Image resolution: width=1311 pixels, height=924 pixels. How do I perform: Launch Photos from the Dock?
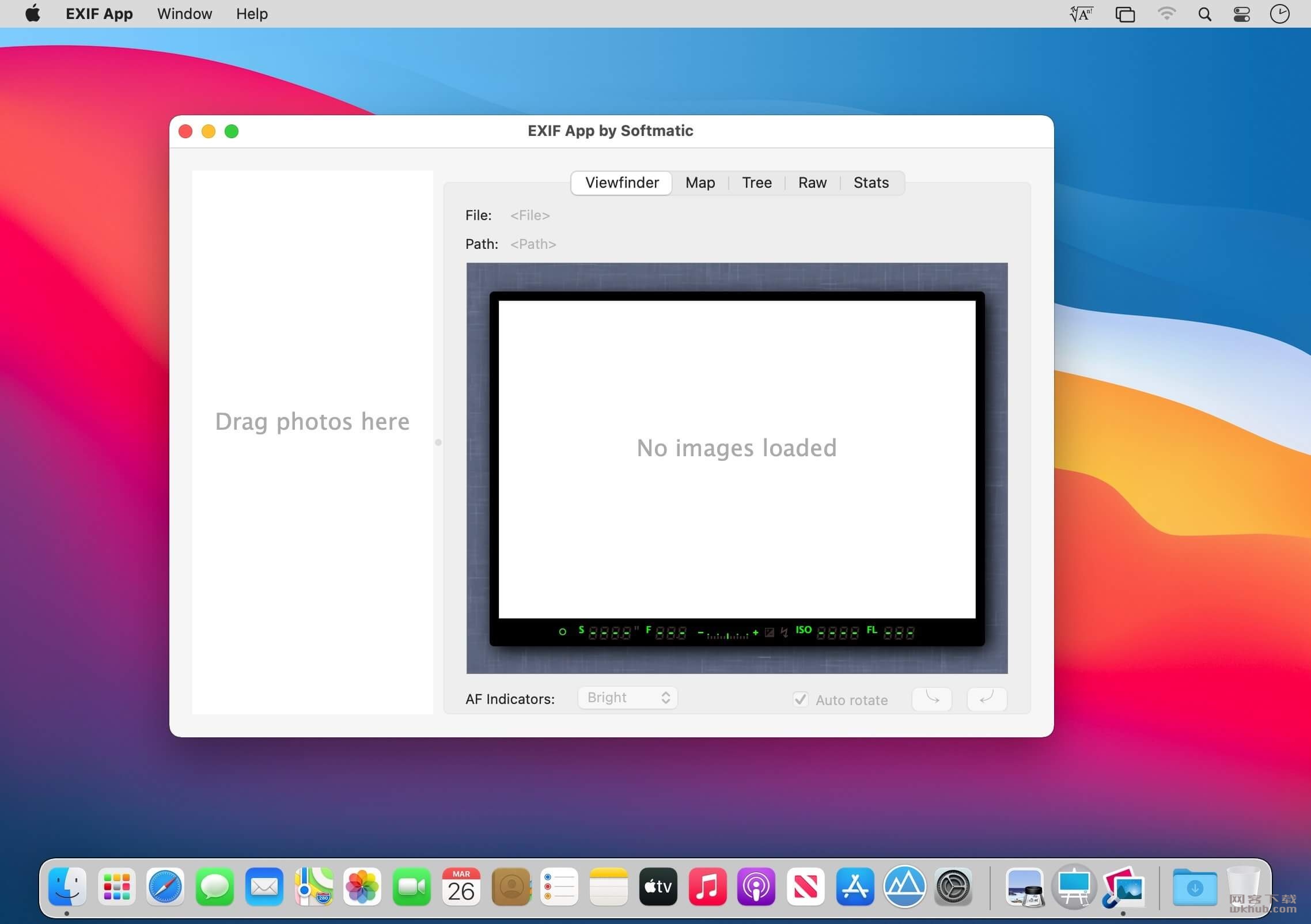pyautogui.click(x=362, y=886)
